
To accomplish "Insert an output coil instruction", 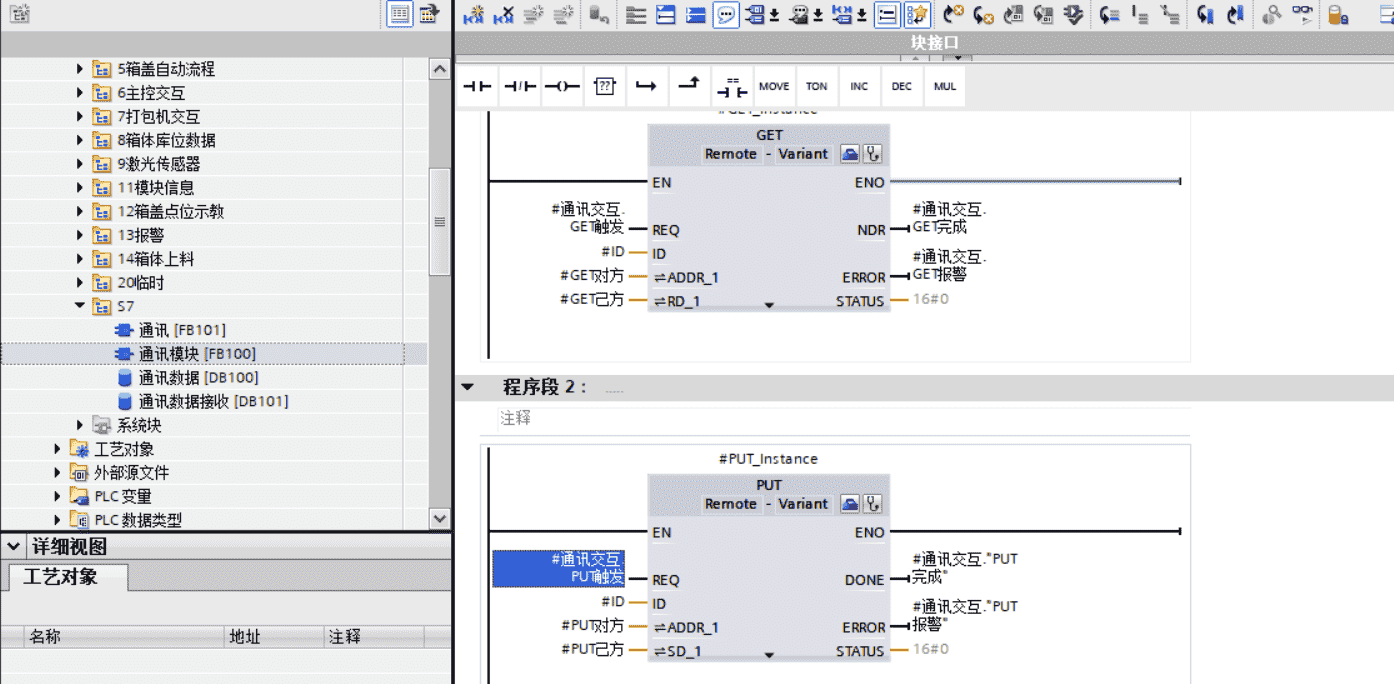I will [x=562, y=87].
